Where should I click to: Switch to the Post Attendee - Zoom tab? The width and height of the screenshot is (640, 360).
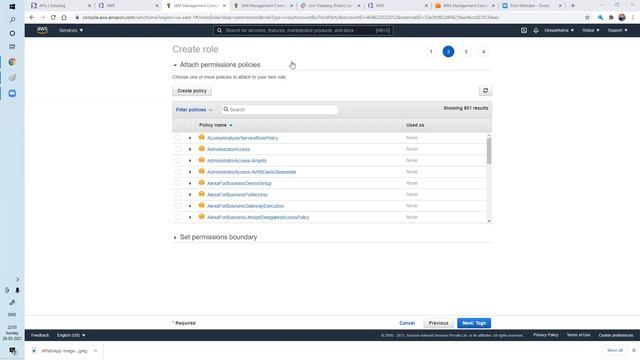click(530, 6)
